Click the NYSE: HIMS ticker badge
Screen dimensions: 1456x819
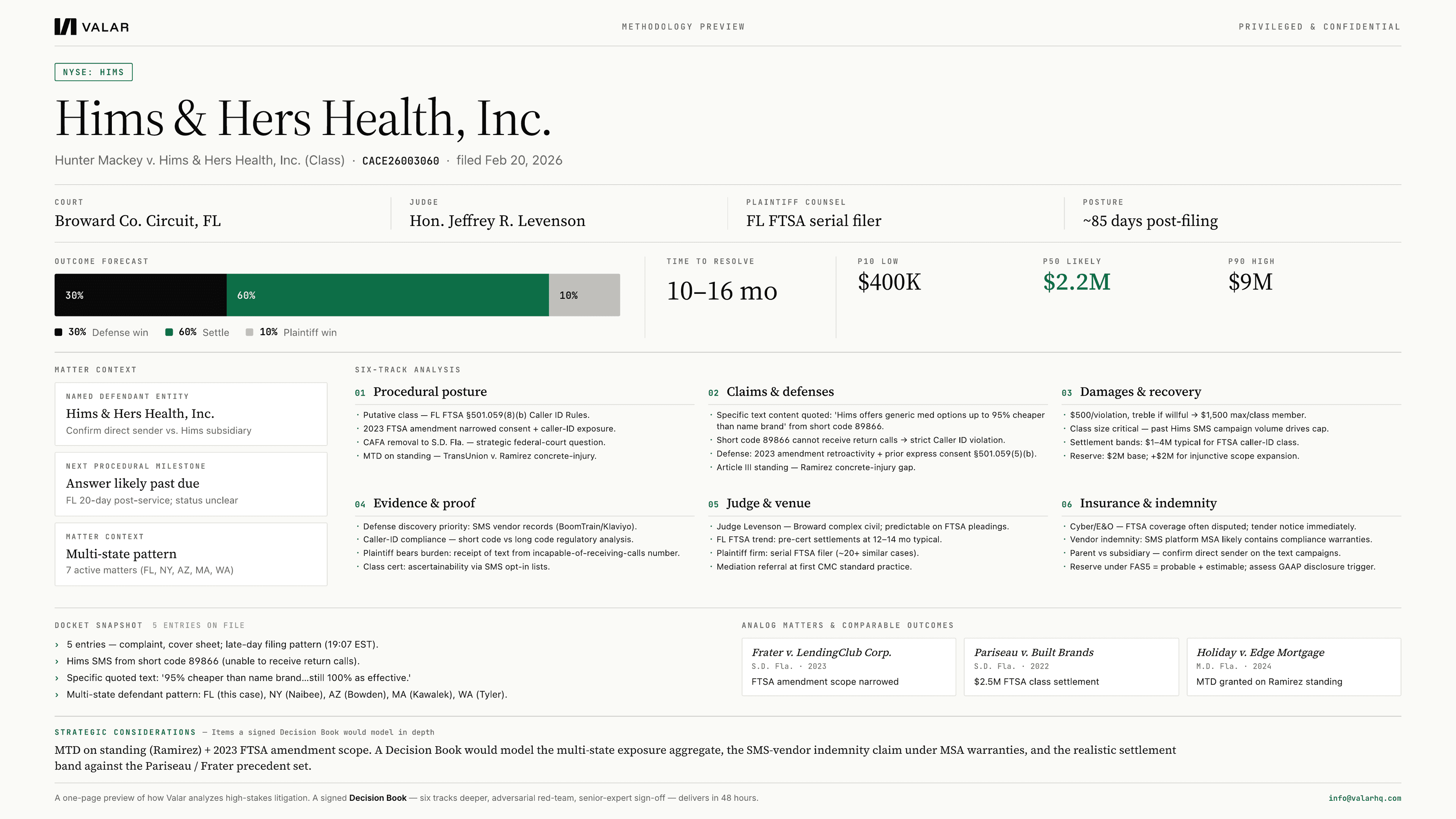(93, 72)
